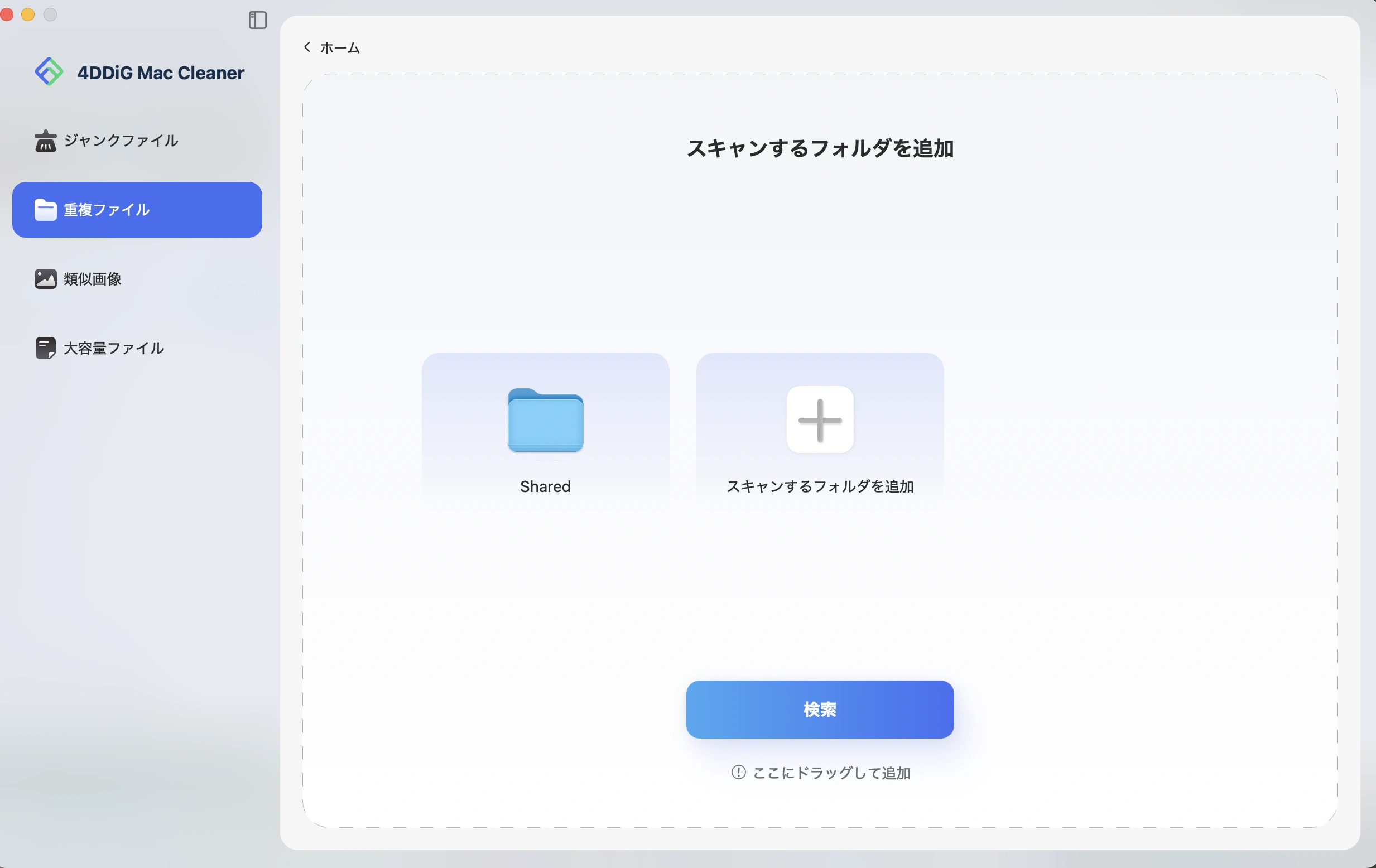Click the 4DDiG Mac Cleaner title text
Viewport: 1376px width, 868px height.
point(161,73)
